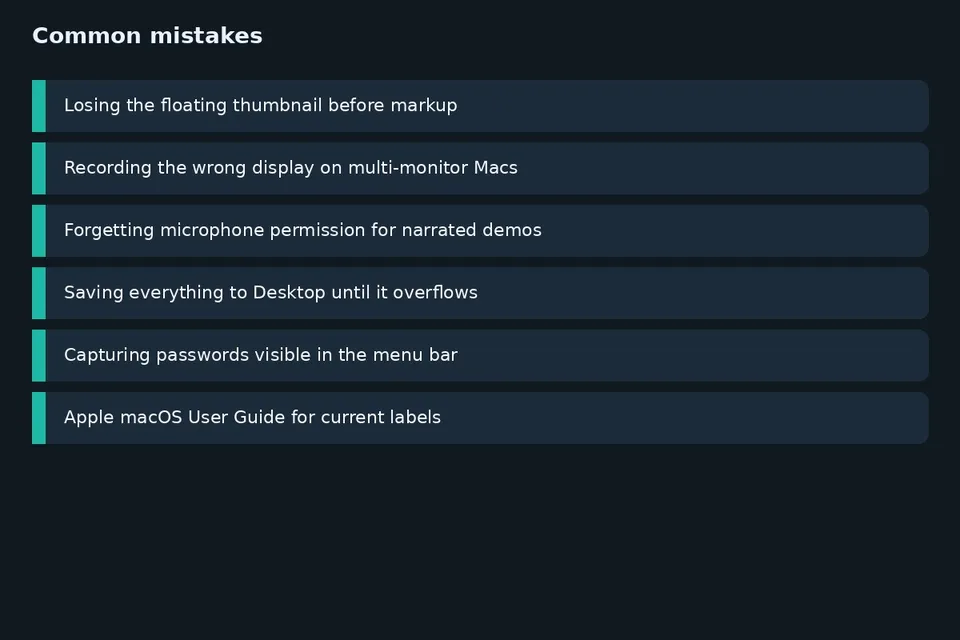960x640 pixels.
Task: Click teal accent bar beside microphone permission item
Action: pos(39,231)
